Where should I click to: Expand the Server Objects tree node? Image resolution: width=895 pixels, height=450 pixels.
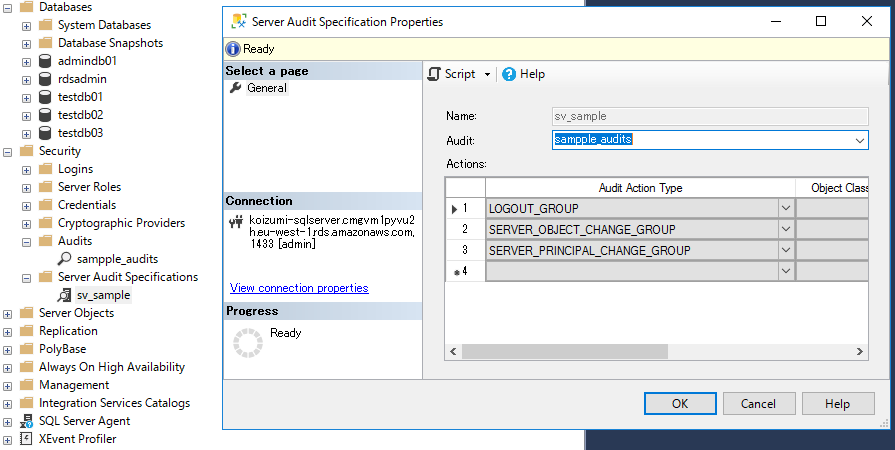pos(8,313)
